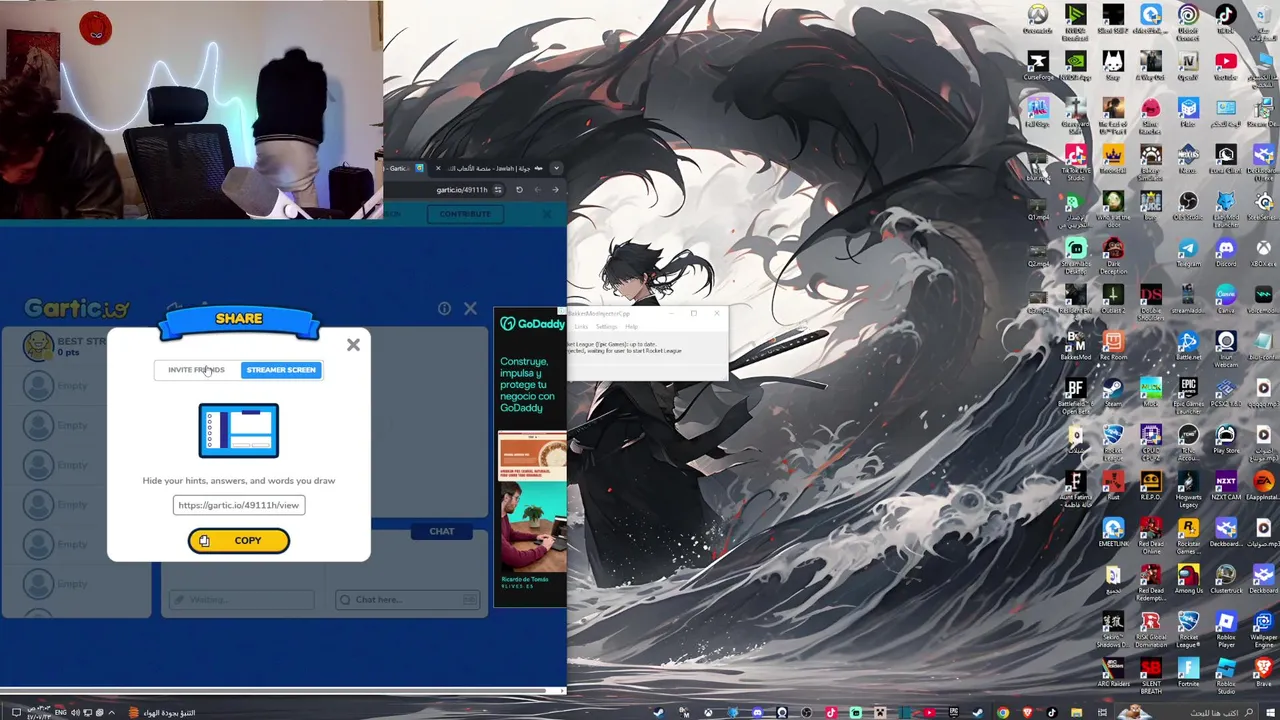Launch SILENT BREATH desktop shortcut
This screenshot has height=720, width=1280.
(1151, 675)
